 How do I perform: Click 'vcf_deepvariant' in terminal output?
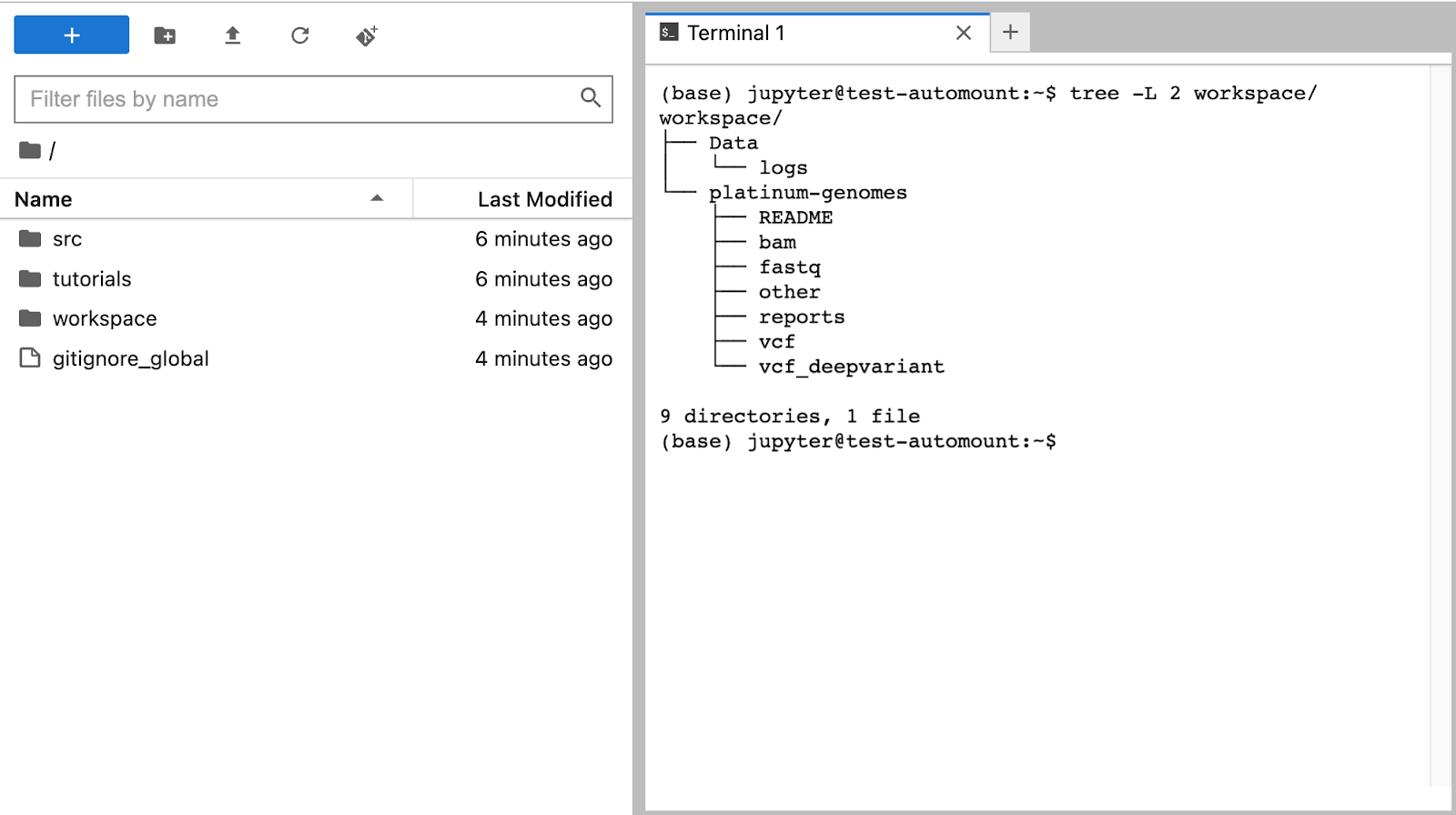click(852, 367)
